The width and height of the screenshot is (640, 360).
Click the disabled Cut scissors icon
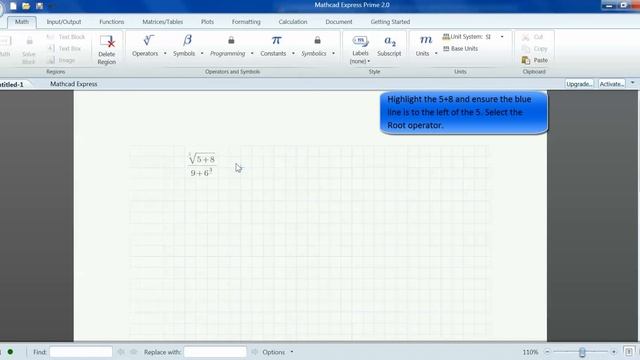tap(526, 37)
